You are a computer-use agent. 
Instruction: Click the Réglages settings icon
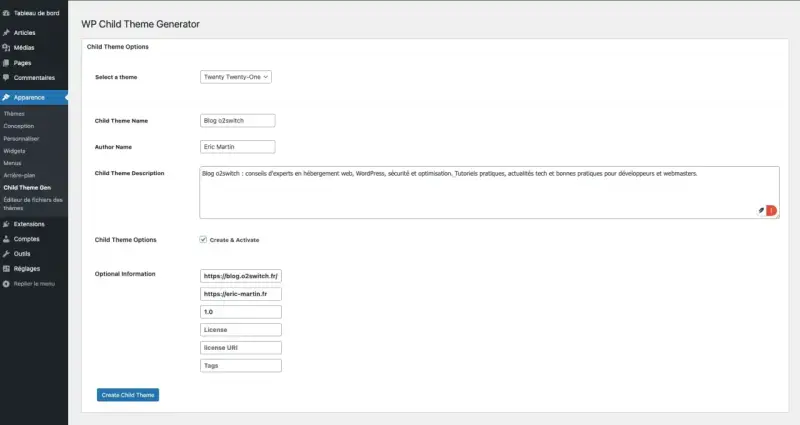tap(6, 268)
